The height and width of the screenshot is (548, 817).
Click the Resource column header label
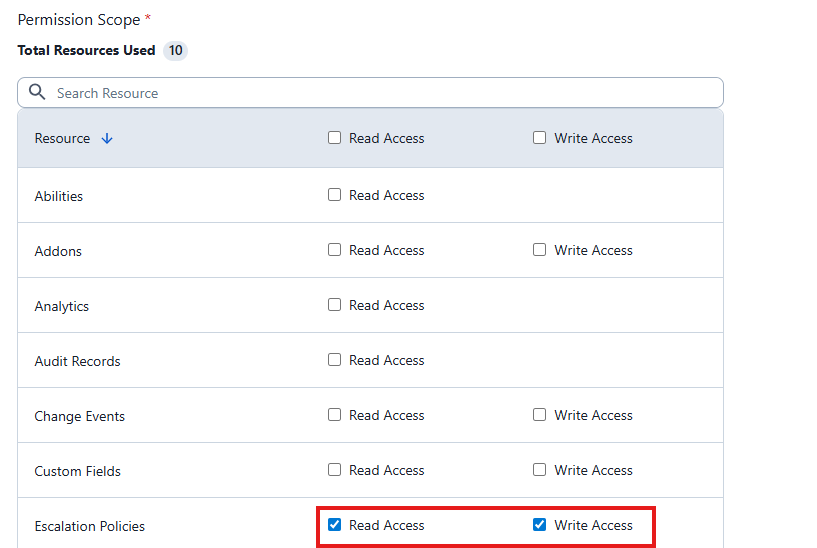click(62, 139)
